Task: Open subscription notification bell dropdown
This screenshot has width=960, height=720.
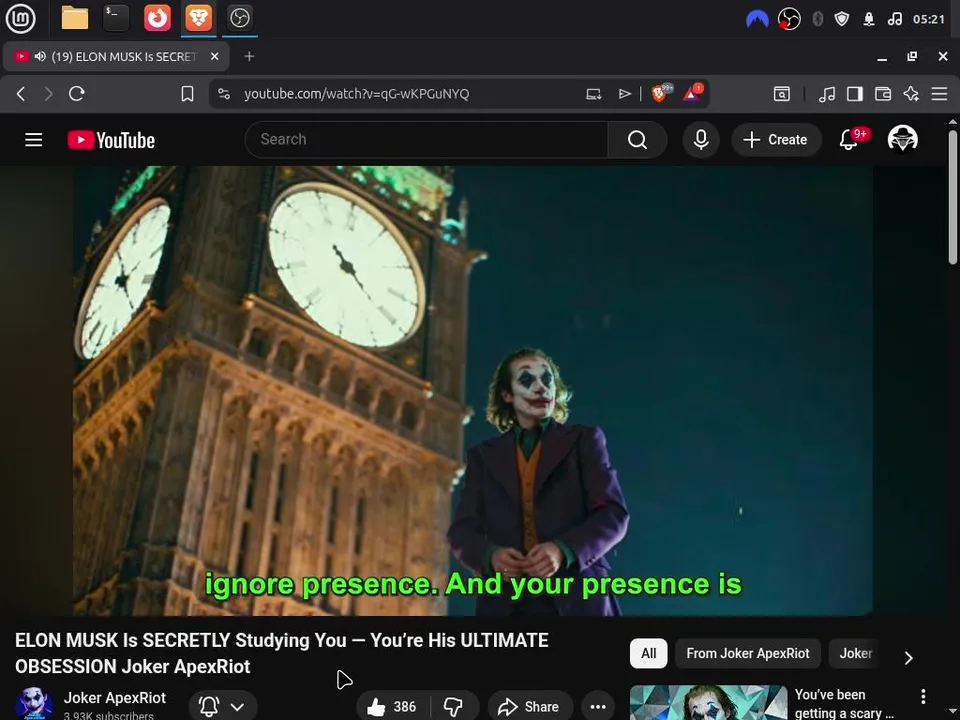Action: point(222,706)
